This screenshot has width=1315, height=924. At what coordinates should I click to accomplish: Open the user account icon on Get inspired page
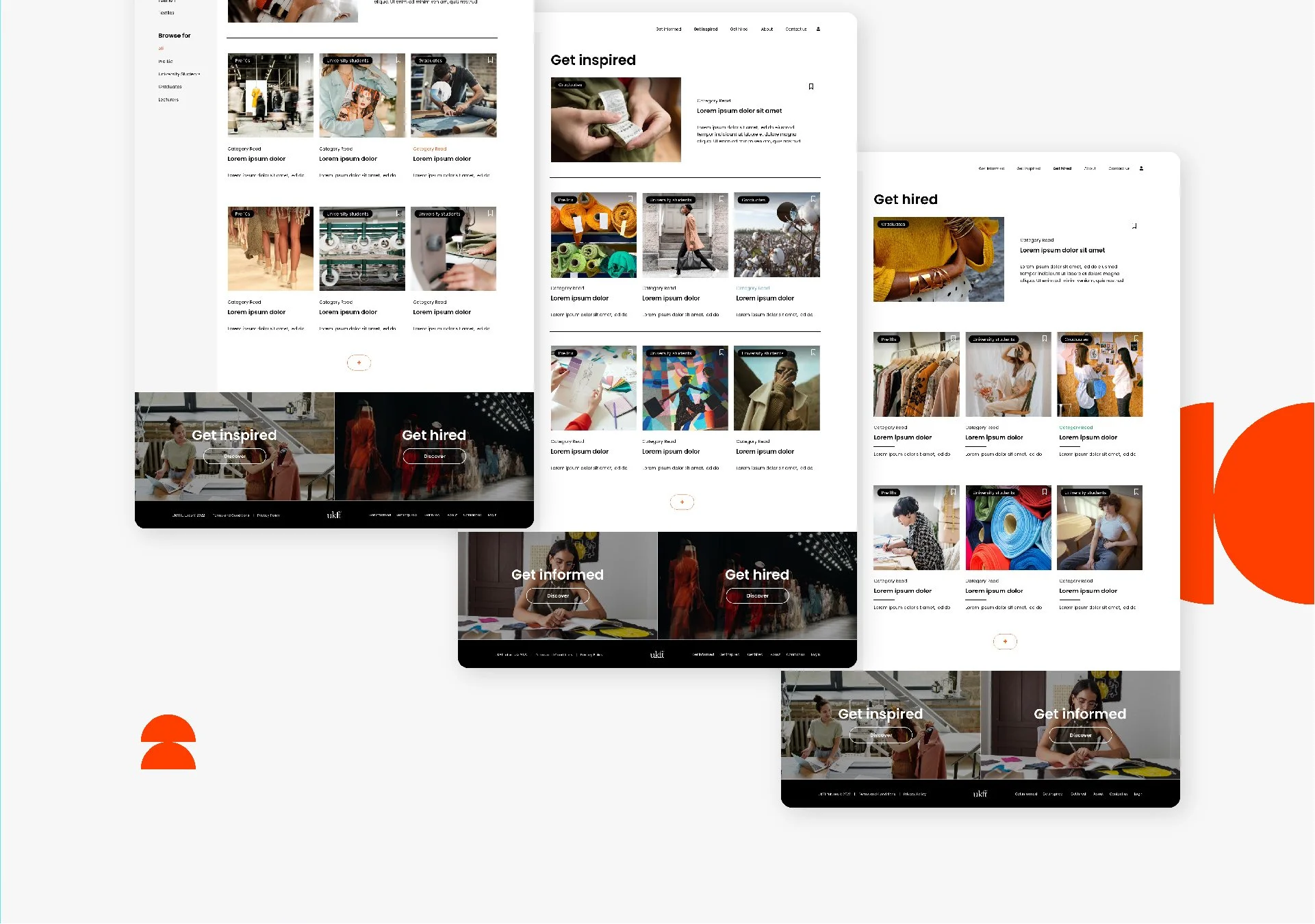[x=818, y=29]
